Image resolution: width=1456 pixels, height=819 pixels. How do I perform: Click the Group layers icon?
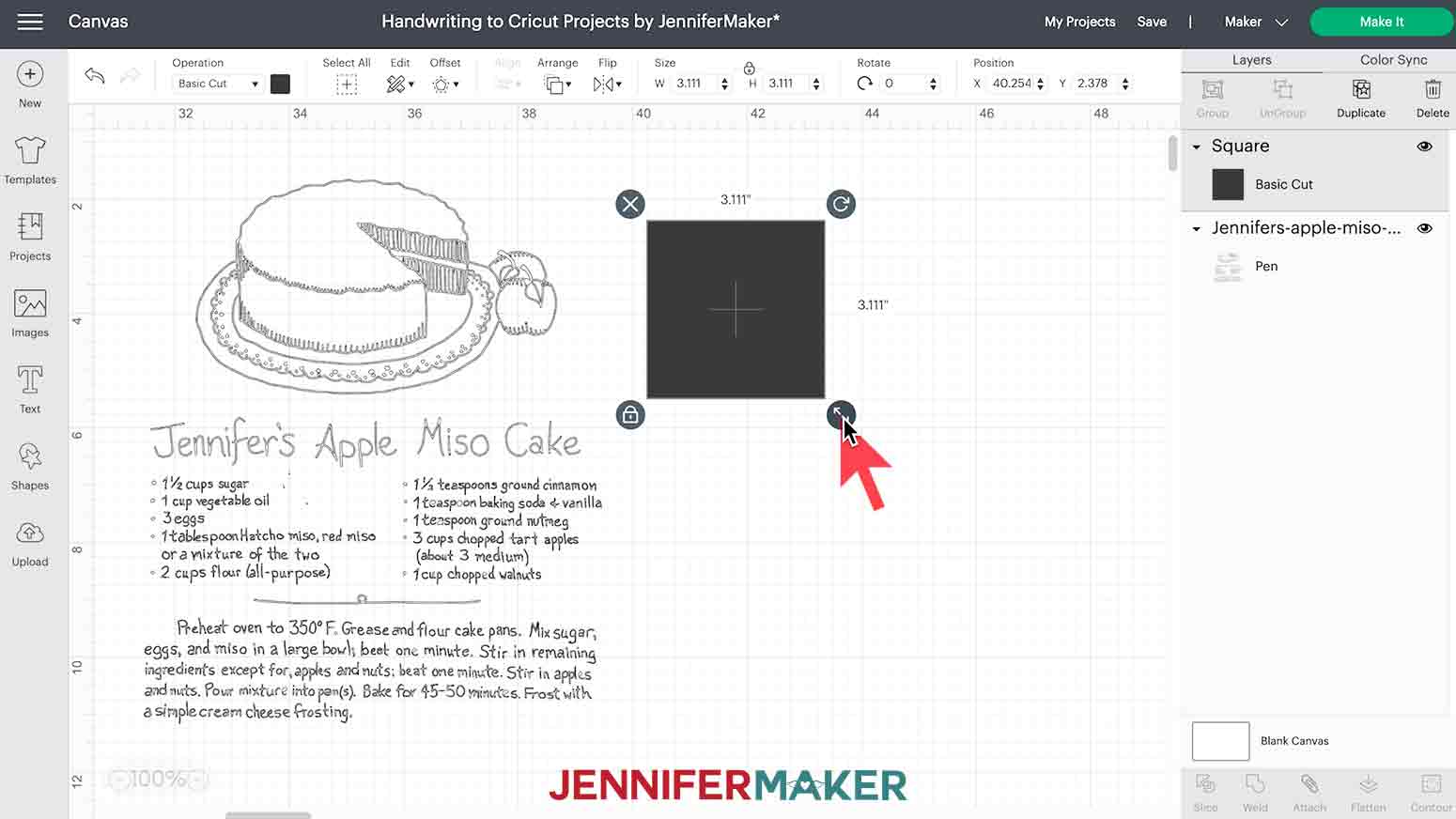(1213, 98)
